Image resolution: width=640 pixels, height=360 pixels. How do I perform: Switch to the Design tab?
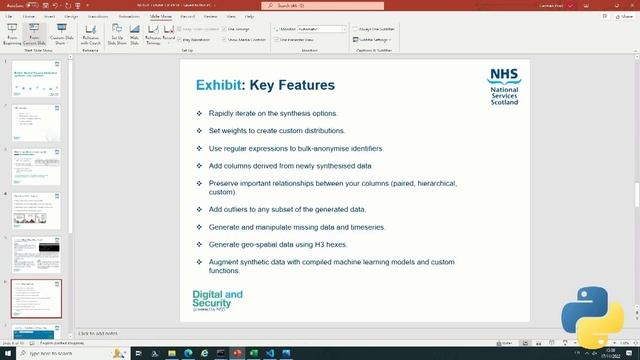(71, 16)
